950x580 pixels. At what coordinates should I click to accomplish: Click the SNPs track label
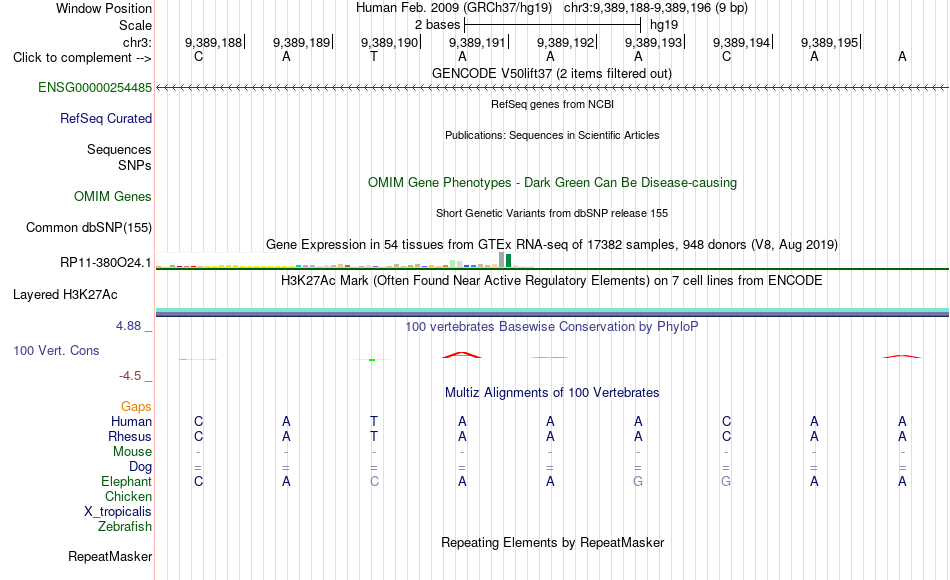[135, 165]
